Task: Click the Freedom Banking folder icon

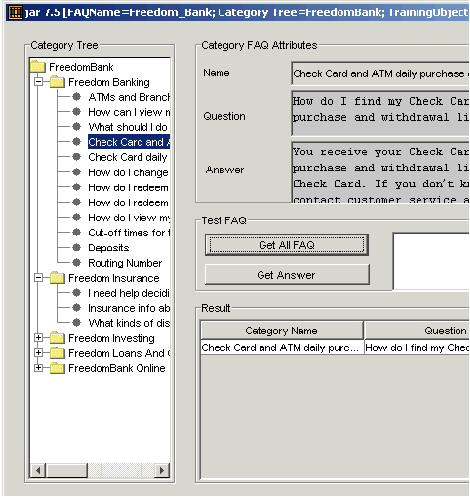Action: (x=57, y=82)
